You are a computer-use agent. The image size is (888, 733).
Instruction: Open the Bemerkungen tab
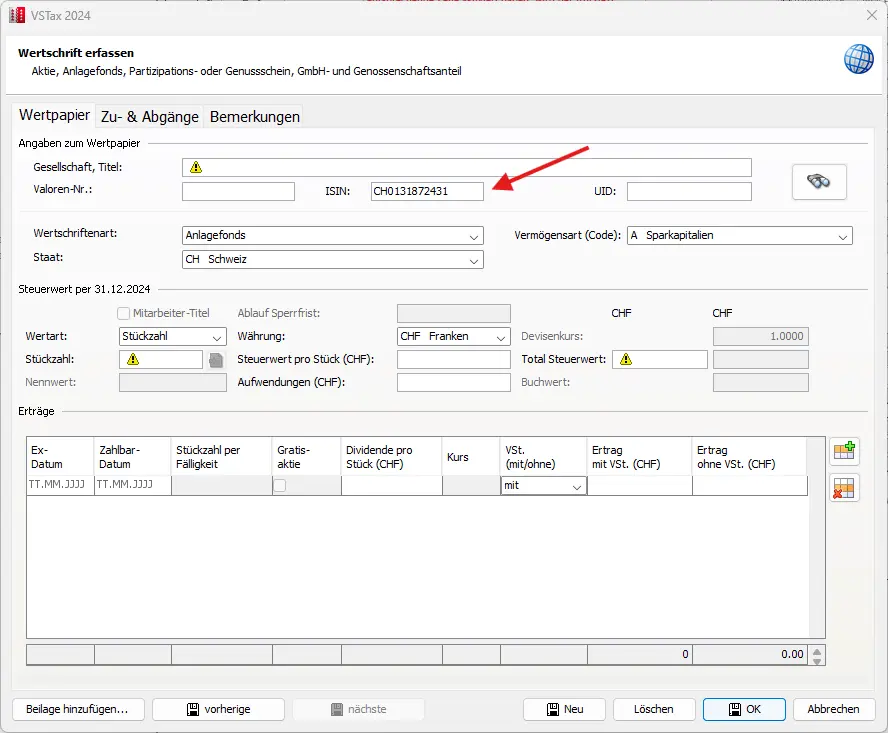254,116
